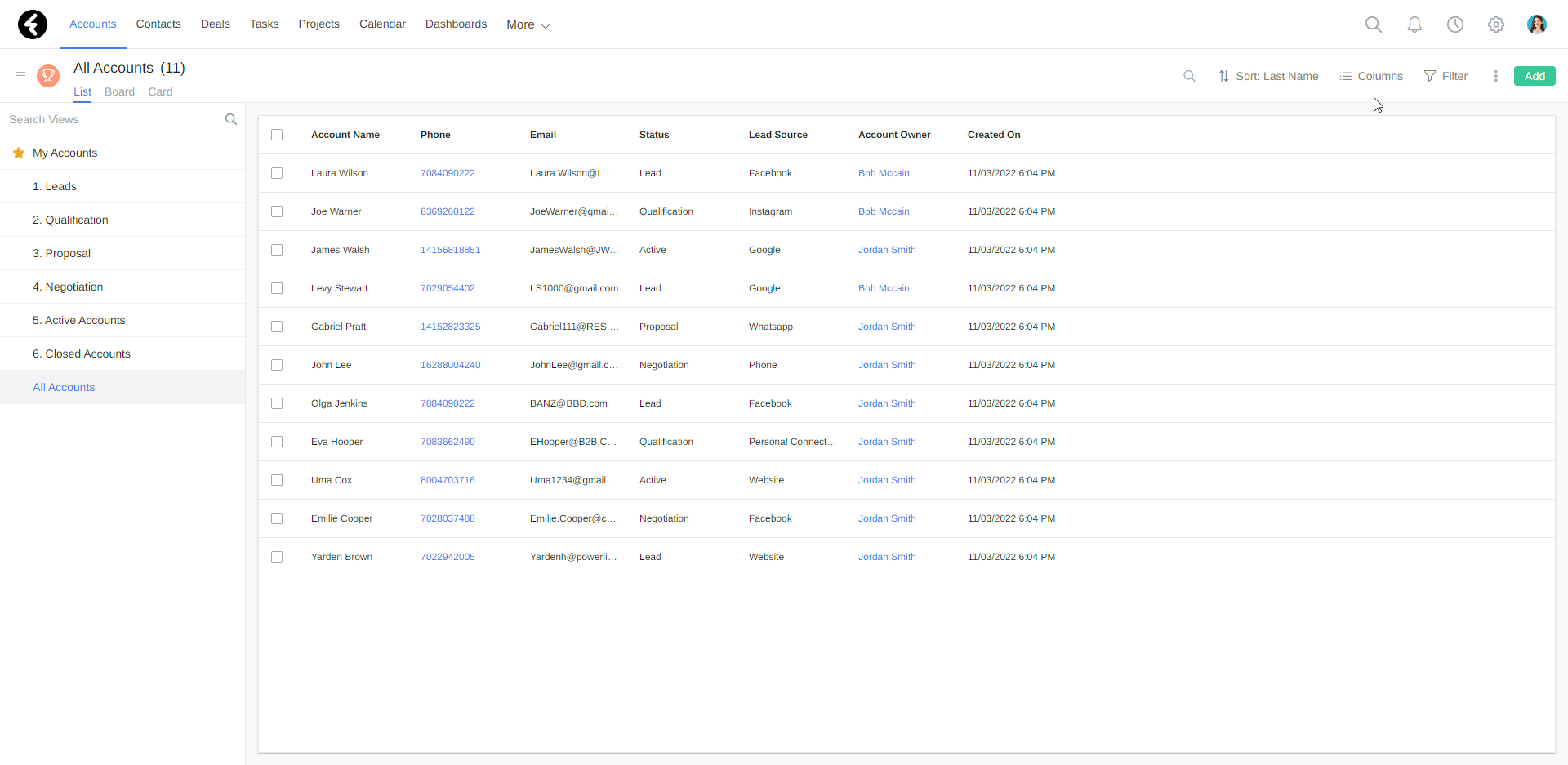
Task: Open the recent history clock icon
Action: point(1455,24)
